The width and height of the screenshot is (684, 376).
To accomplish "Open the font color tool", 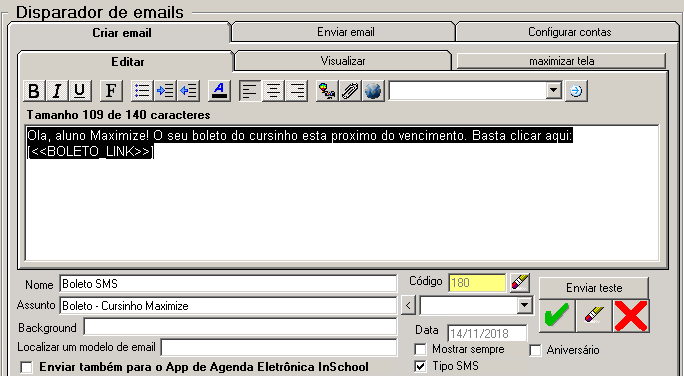I will (x=219, y=91).
